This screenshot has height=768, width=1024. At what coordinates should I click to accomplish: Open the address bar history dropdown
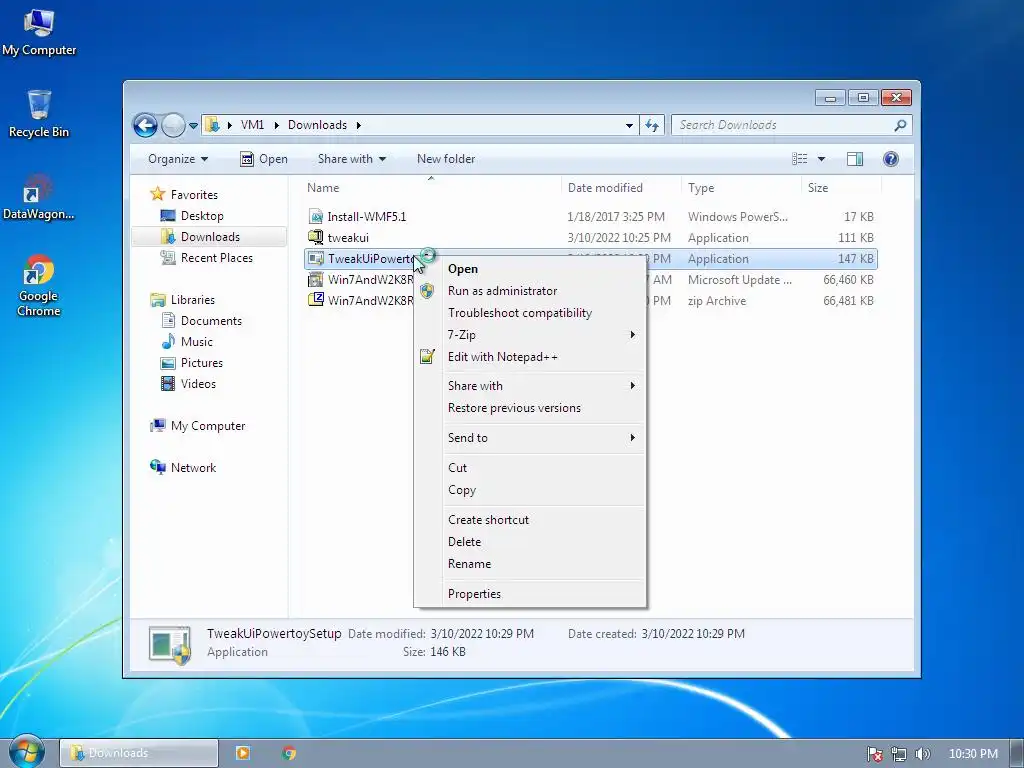pos(629,125)
